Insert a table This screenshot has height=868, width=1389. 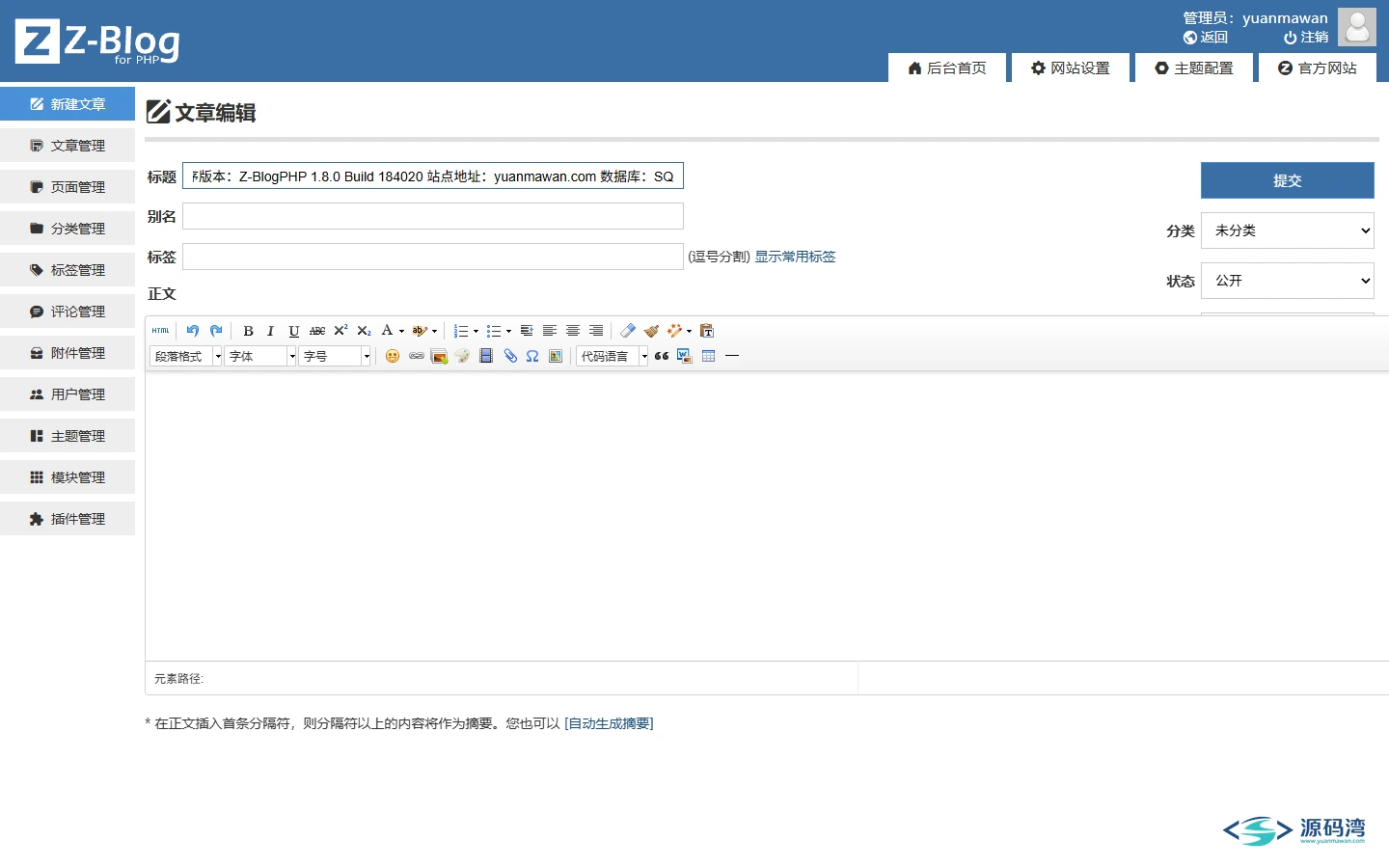pyautogui.click(x=709, y=356)
